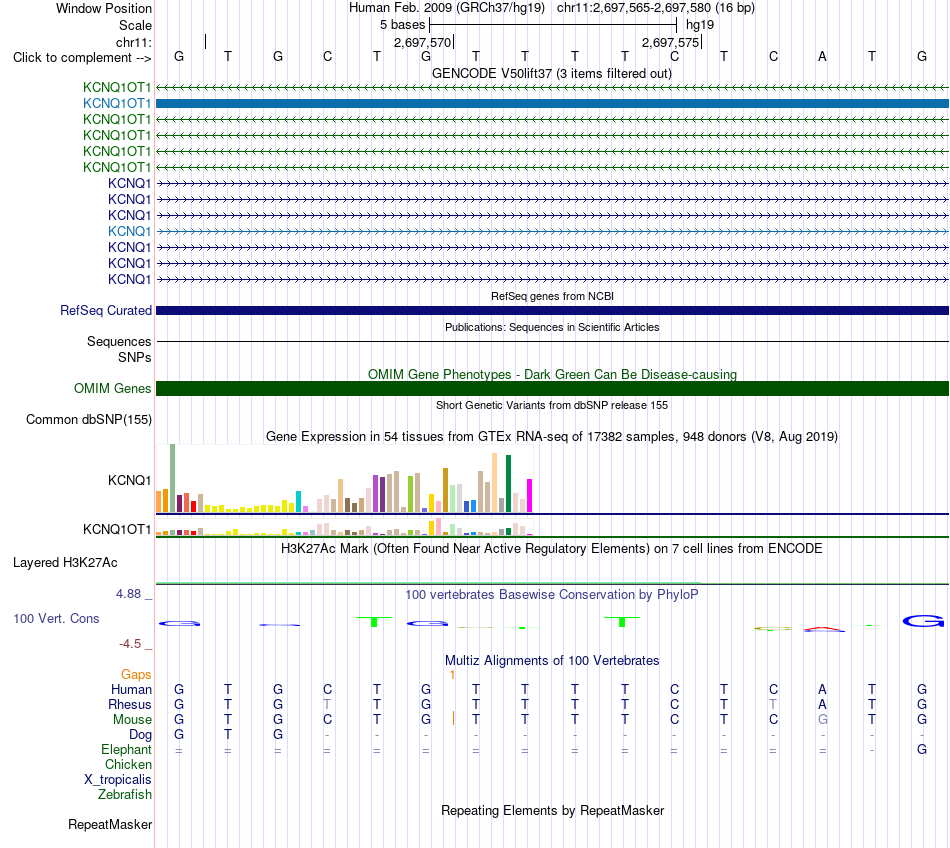Click 'Repeating Elements by RepeatMasker' title
Image resolution: width=950 pixels, height=848 pixels.
(x=553, y=811)
